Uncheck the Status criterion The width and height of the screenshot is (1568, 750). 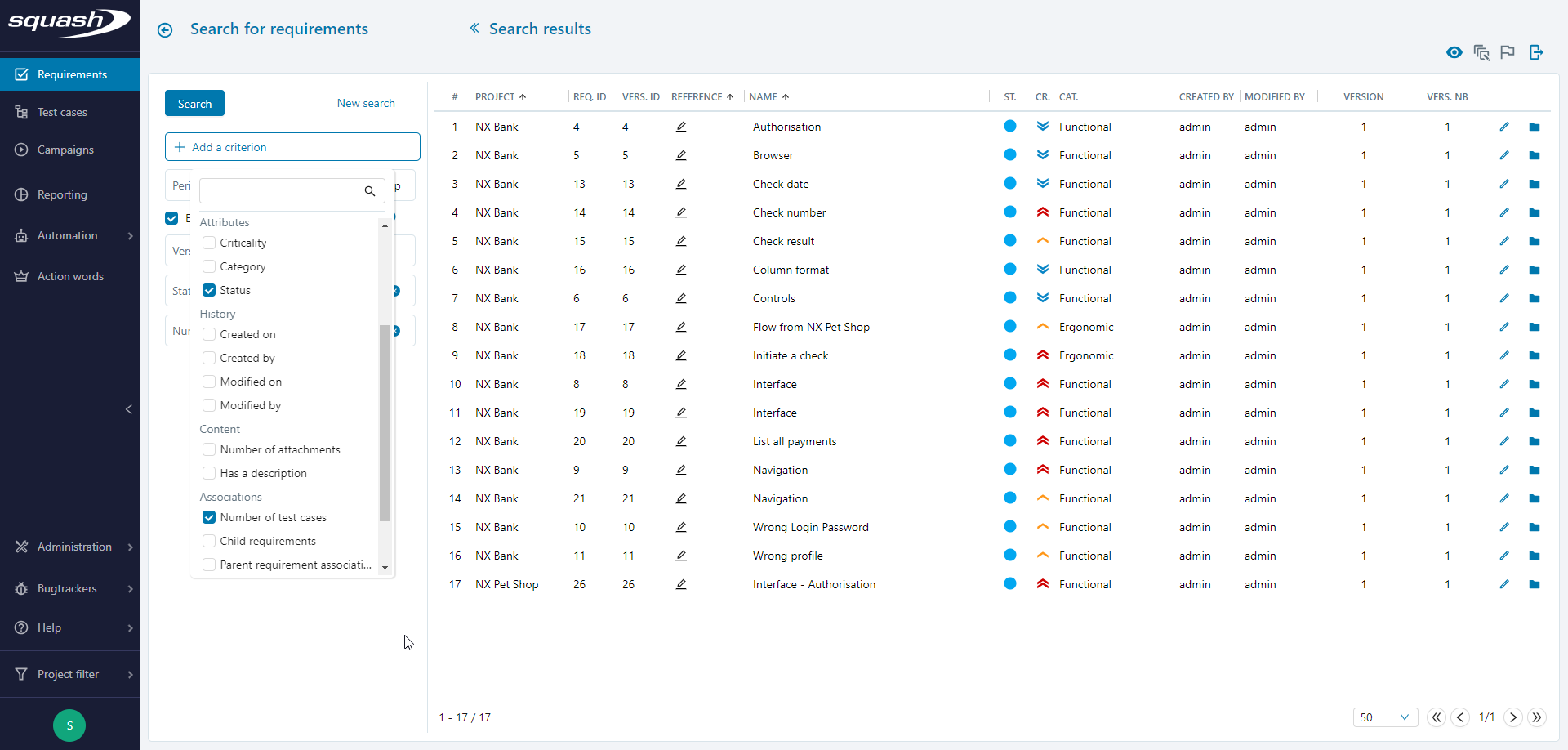(x=208, y=290)
